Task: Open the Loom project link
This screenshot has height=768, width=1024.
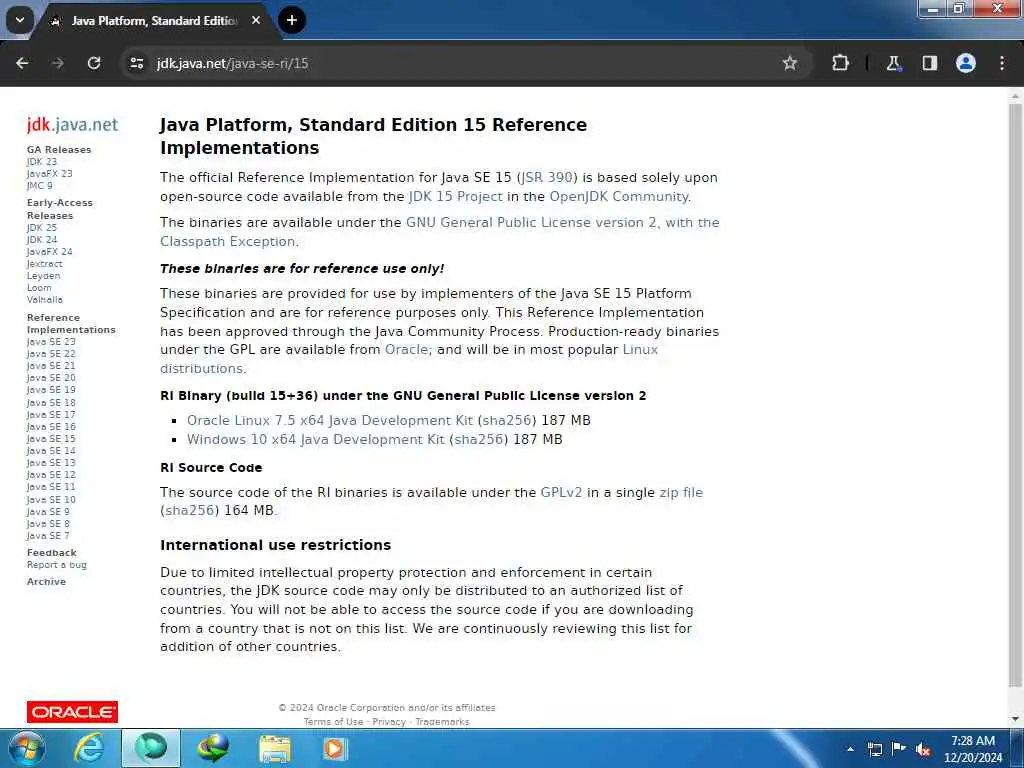Action: 39,287
